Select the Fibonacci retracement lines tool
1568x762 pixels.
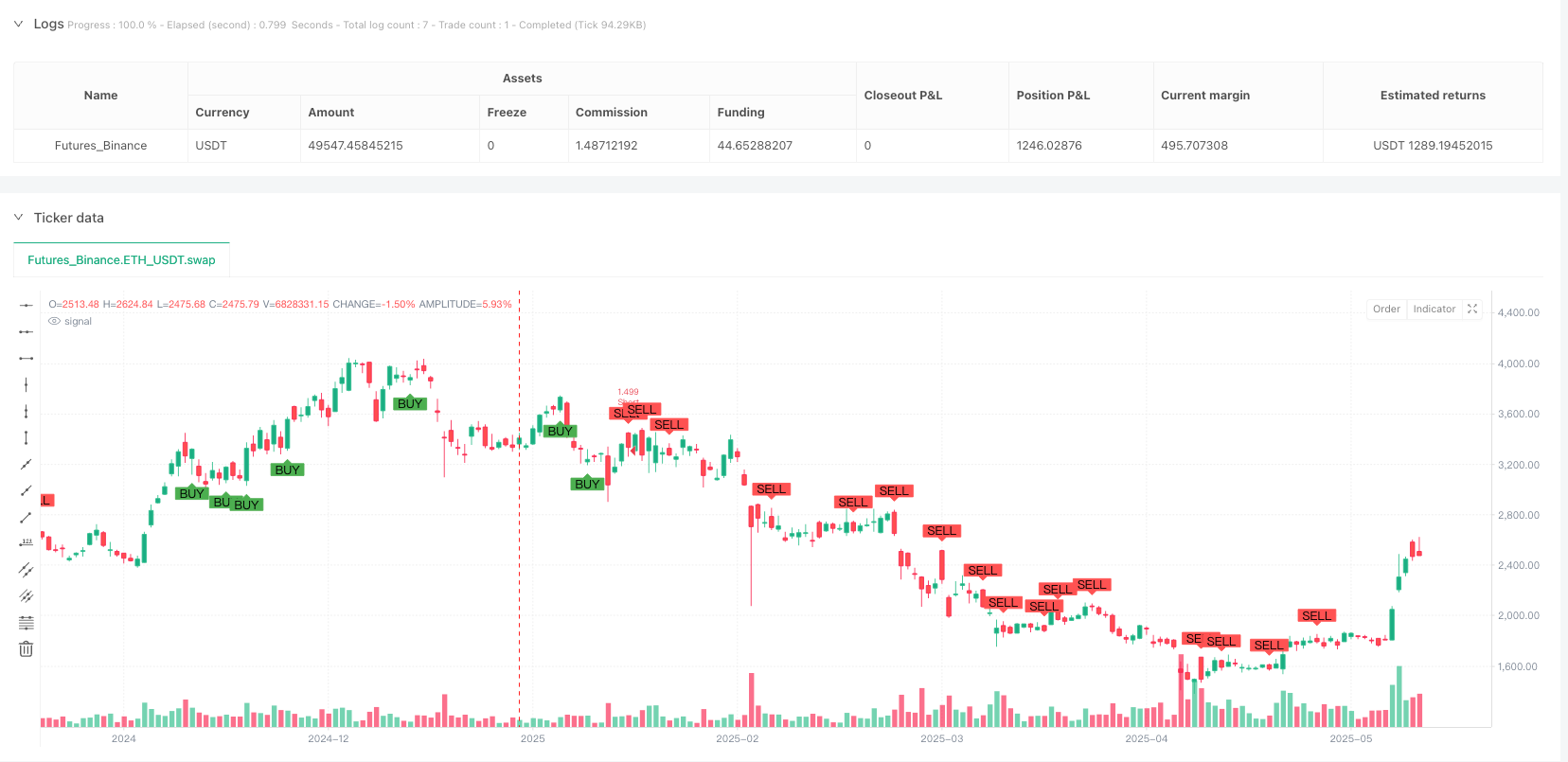tap(27, 623)
